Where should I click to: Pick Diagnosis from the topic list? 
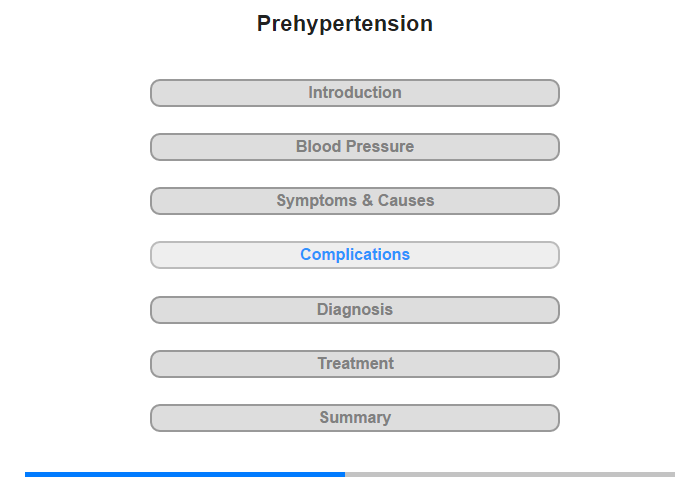point(355,310)
